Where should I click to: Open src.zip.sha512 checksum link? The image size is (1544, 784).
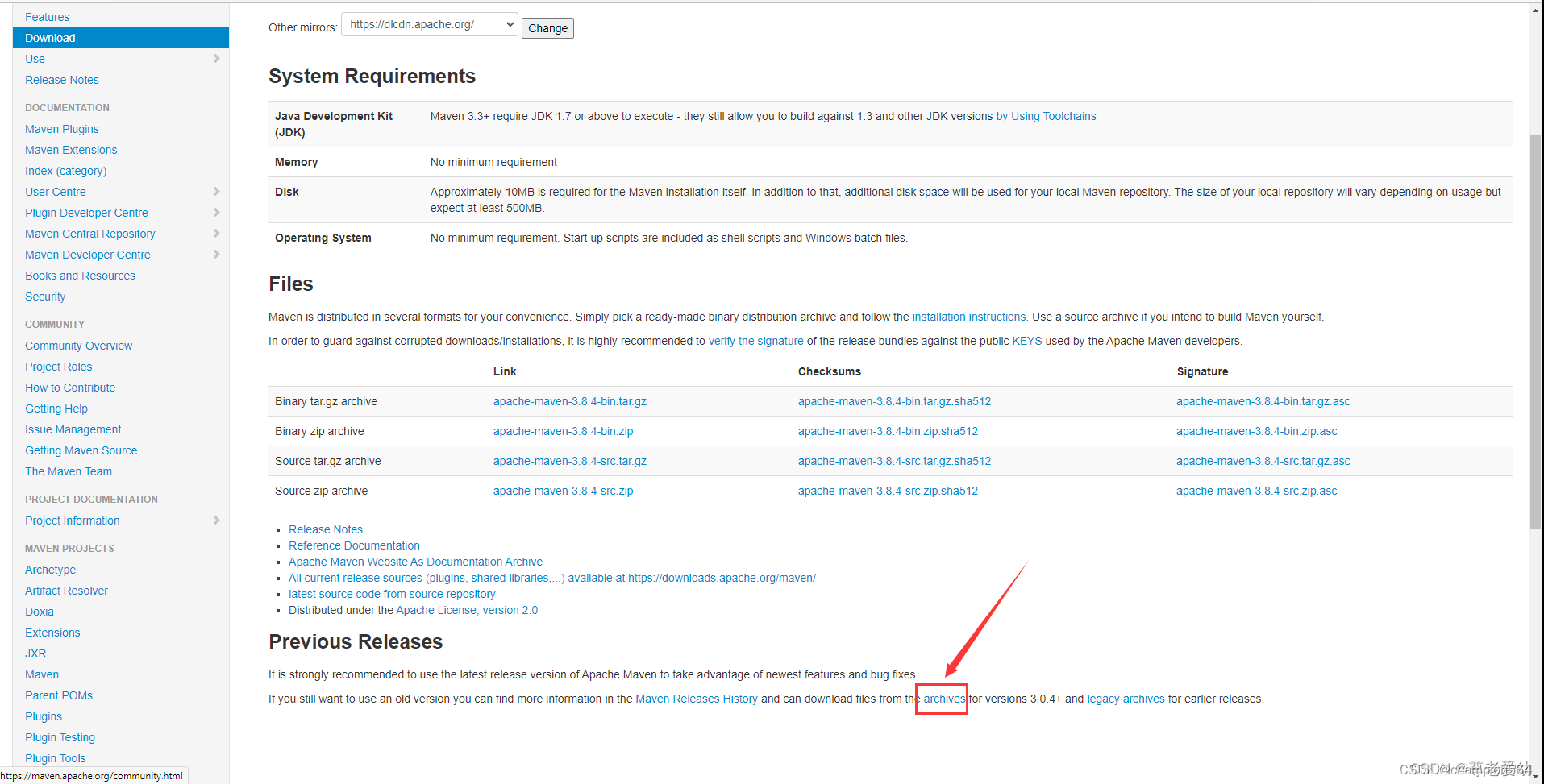[x=888, y=491]
